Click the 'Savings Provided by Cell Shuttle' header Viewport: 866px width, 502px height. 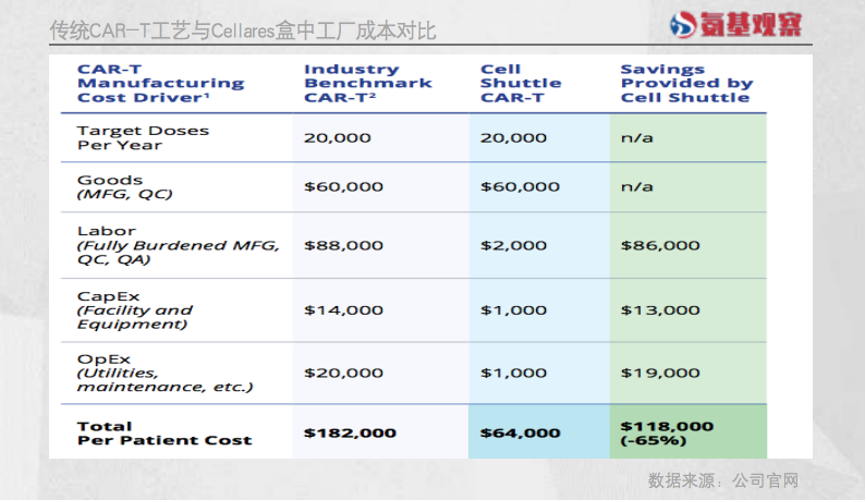pos(687,83)
